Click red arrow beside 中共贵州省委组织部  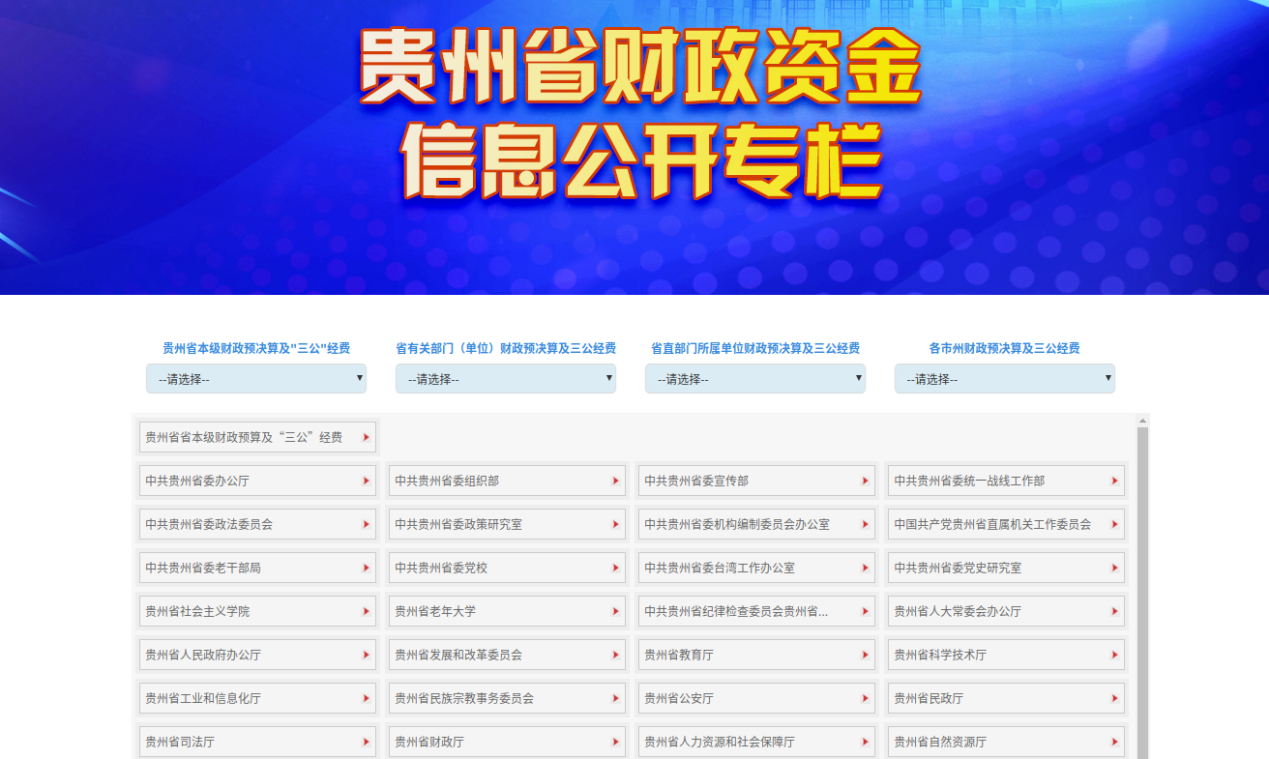(616, 481)
